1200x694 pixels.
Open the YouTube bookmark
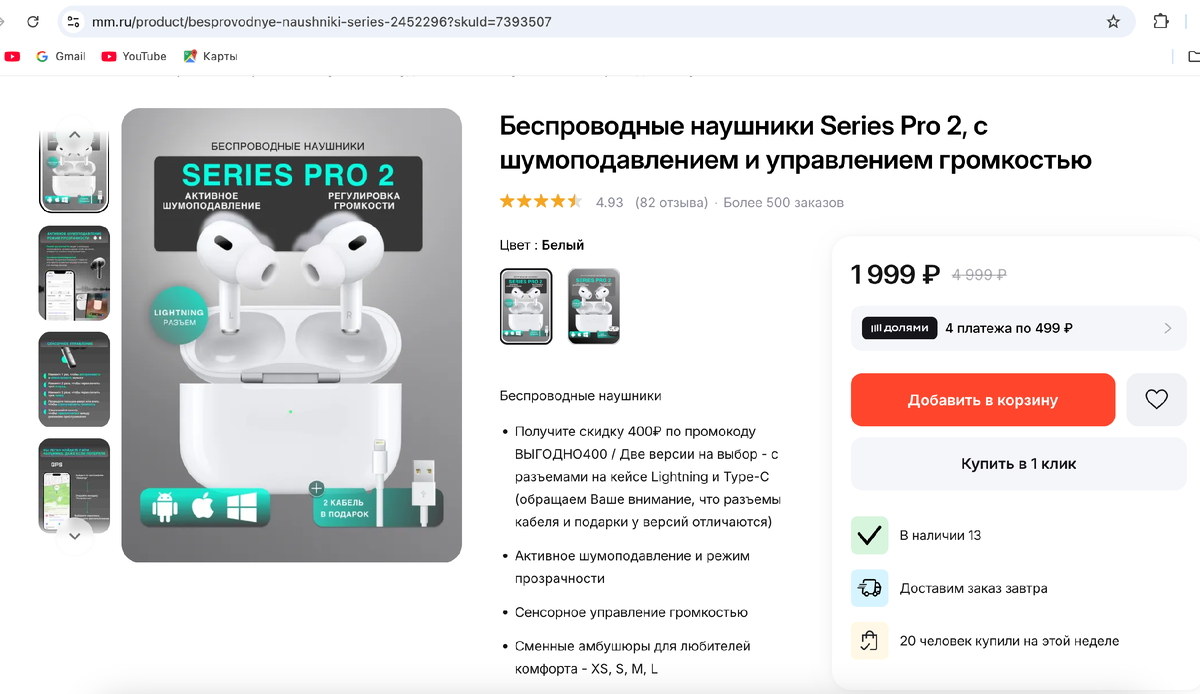point(134,56)
